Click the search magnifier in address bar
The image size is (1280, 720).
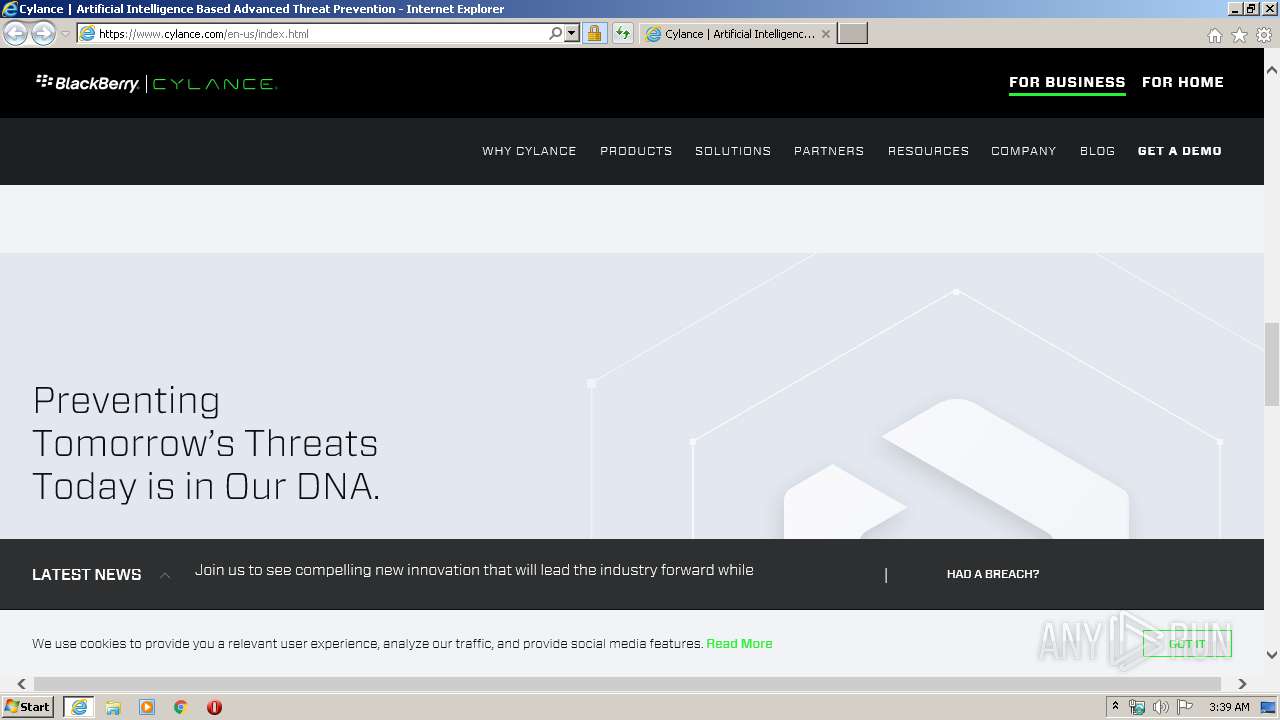pyautogui.click(x=556, y=33)
